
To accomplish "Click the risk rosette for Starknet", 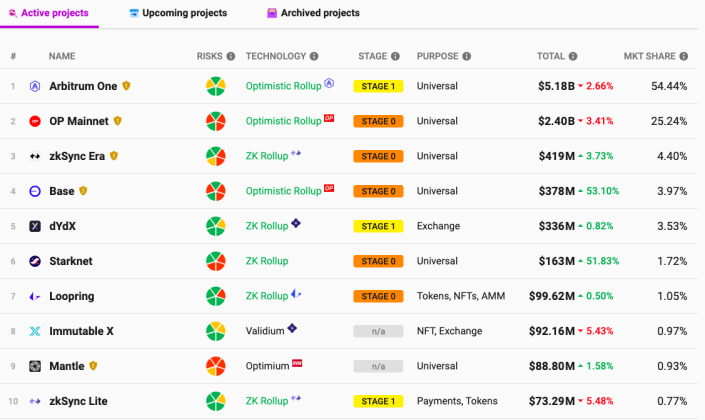I will pos(216,261).
